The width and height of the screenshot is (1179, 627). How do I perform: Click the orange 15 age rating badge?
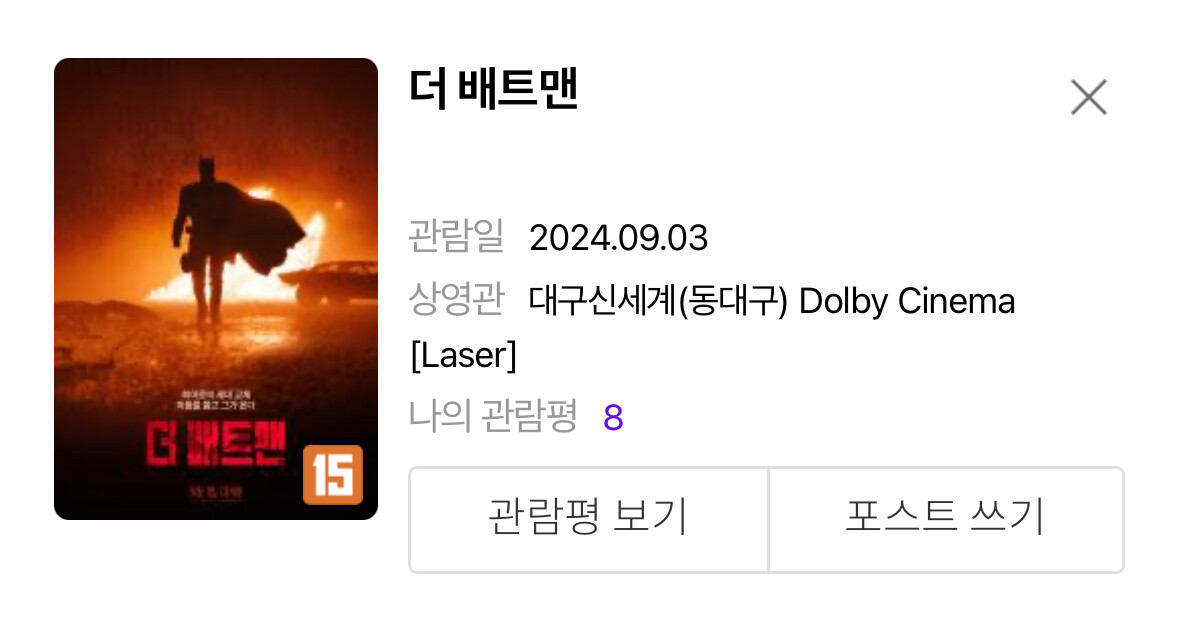pyautogui.click(x=333, y=474)
